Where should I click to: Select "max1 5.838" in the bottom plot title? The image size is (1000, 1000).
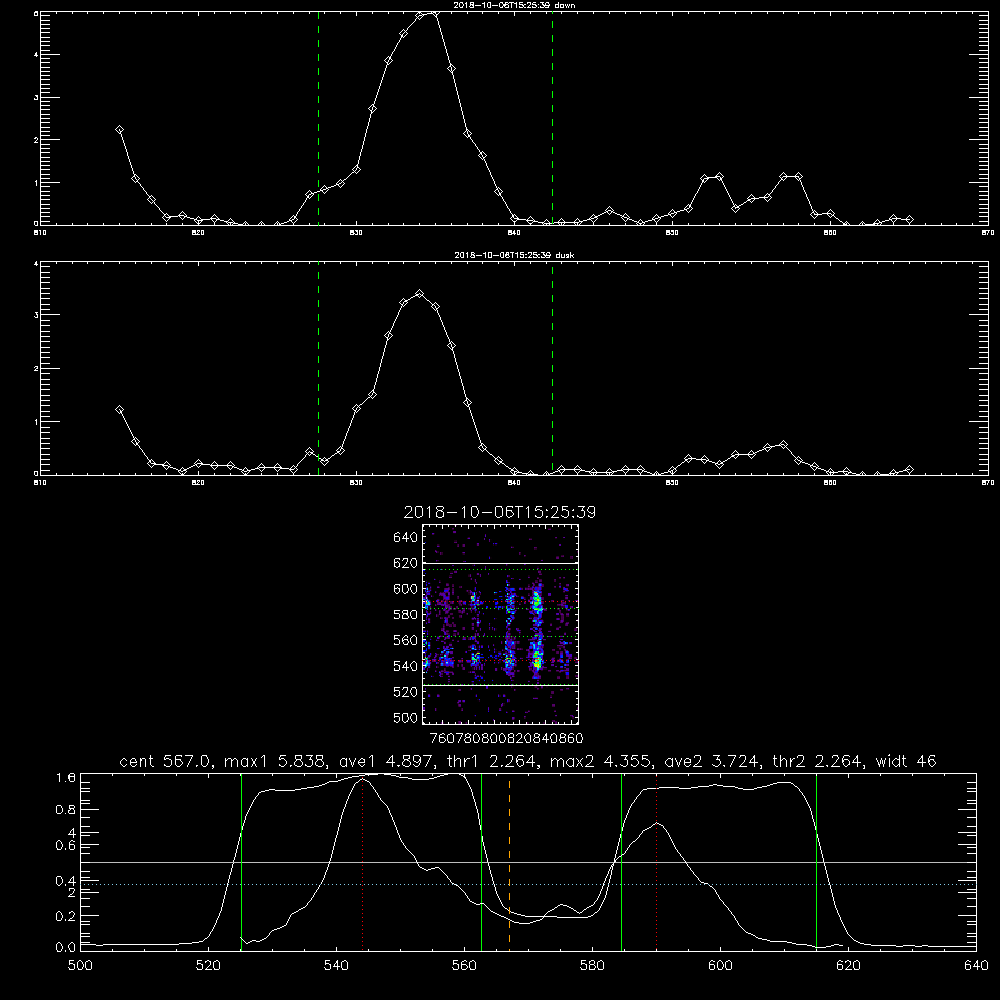(x=277, y=761)
